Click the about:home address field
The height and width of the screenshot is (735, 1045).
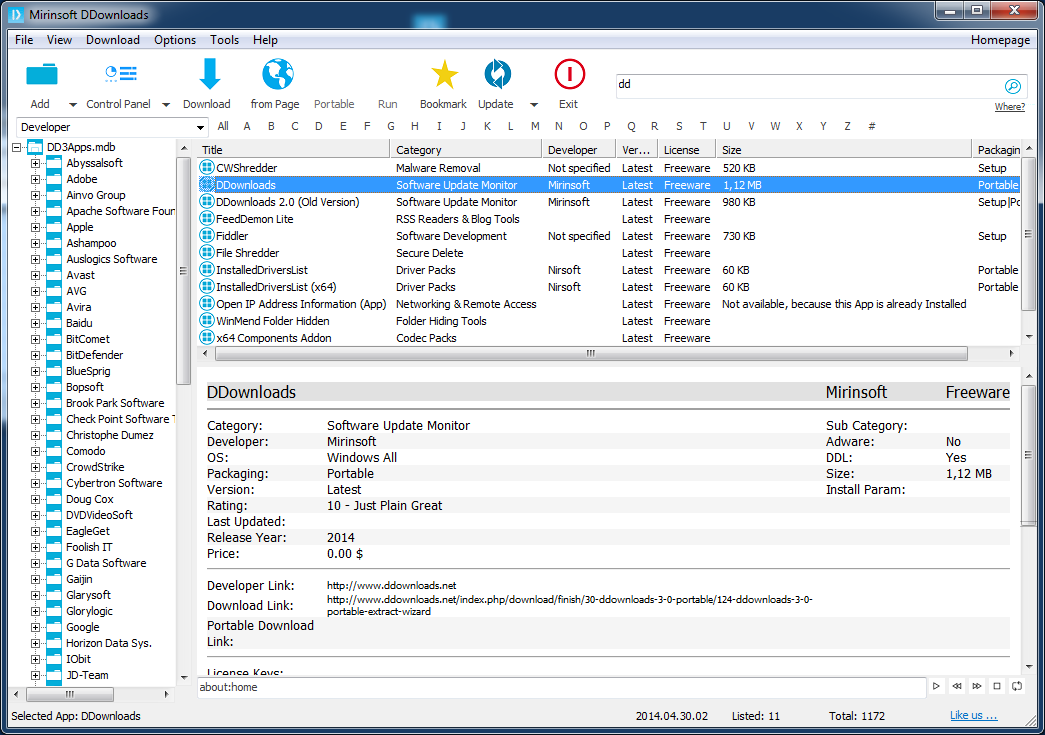pos(561,687)
